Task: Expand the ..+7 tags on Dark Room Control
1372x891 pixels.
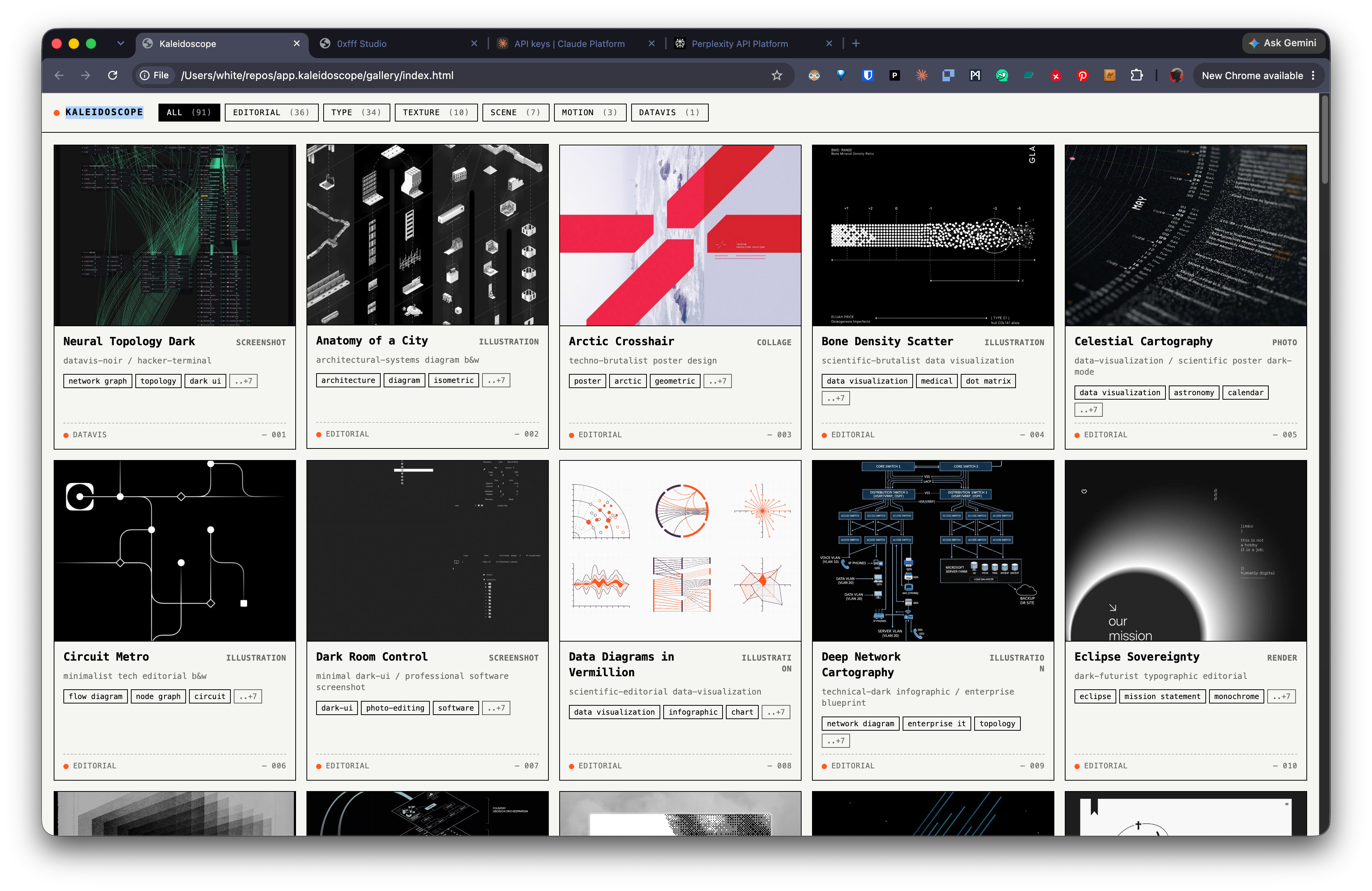Action: coord(496,708)
